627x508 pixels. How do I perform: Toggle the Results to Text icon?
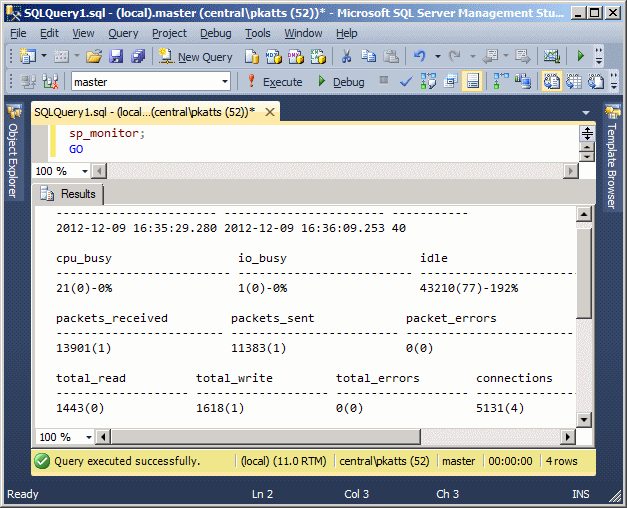[x=551, y=82]
